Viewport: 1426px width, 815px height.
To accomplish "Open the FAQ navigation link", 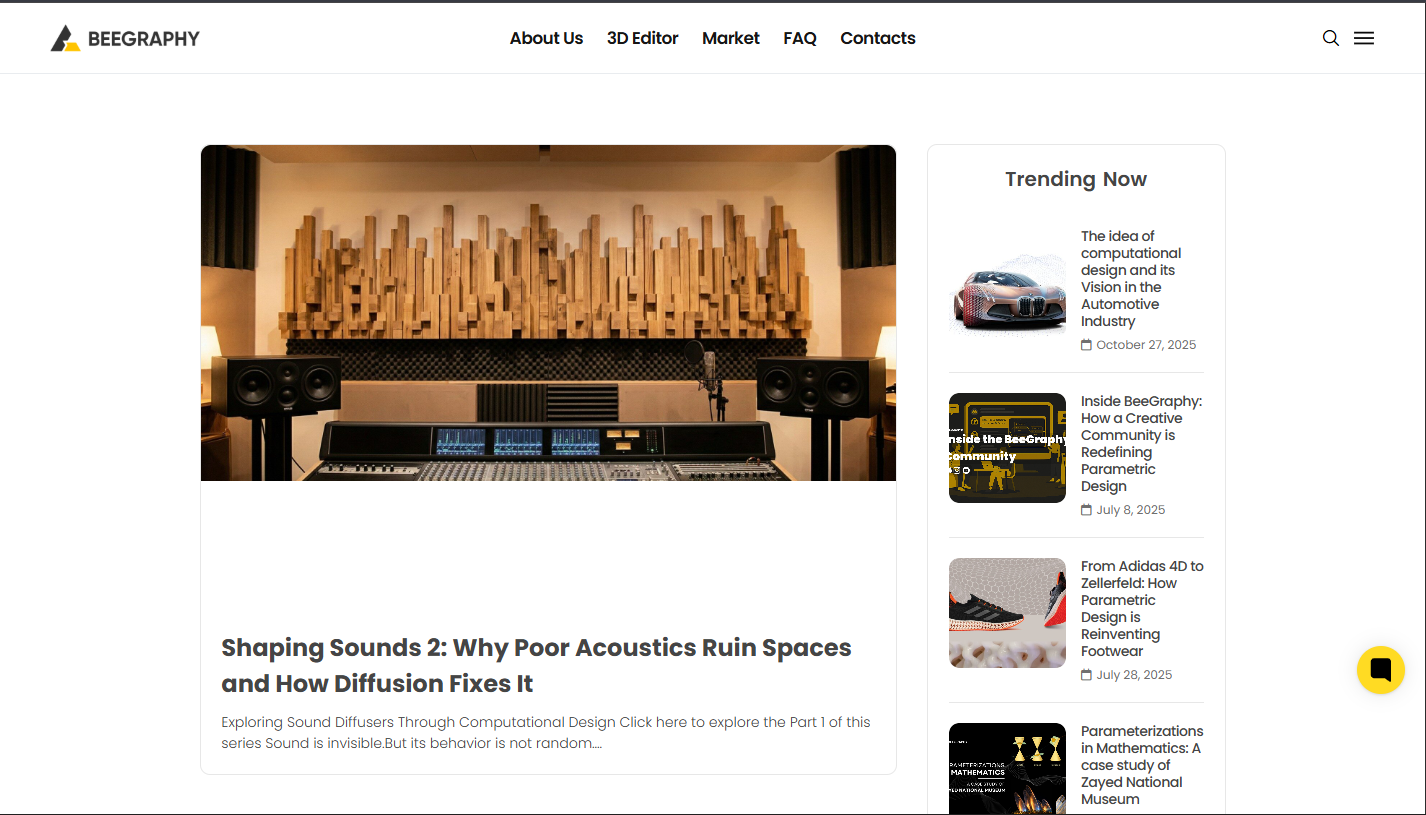I will 800,38.
